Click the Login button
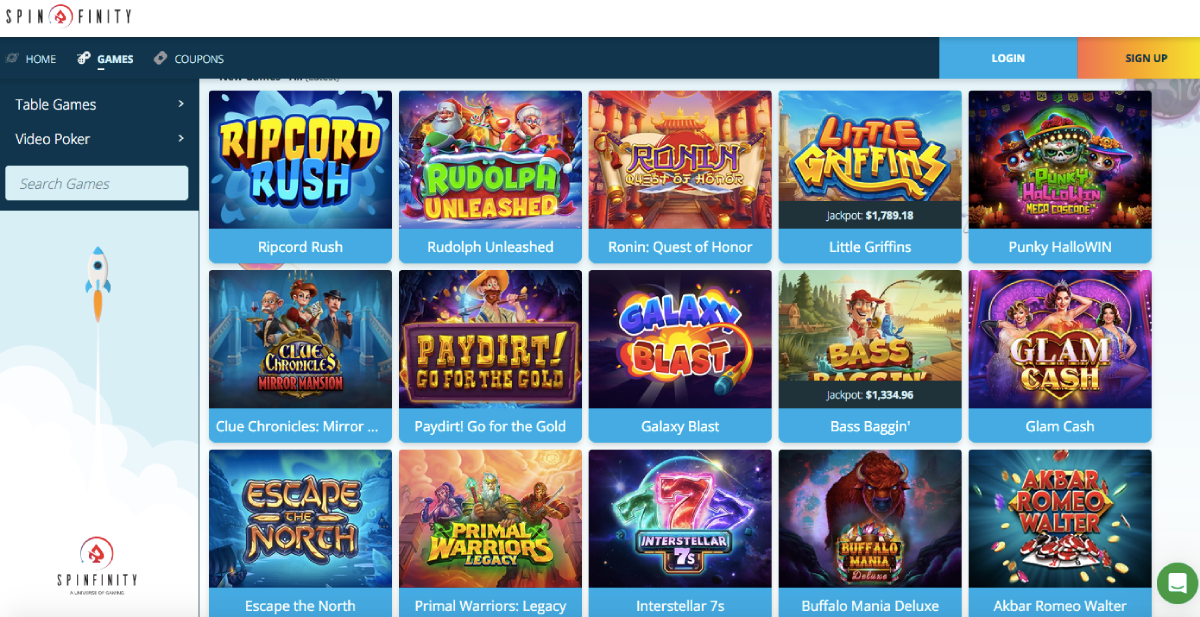This screenshot has width=1200, height=617. 1008,58
